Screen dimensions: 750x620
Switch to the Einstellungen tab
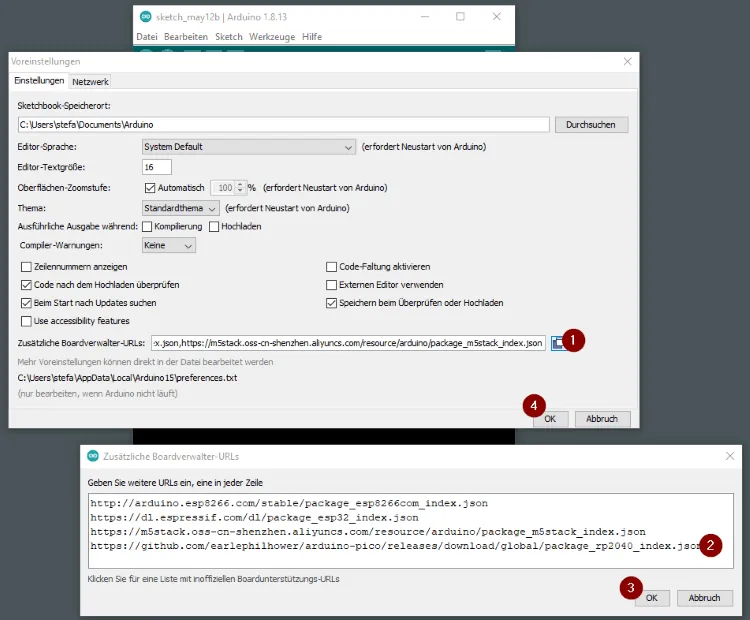click(x=39, y=81)
